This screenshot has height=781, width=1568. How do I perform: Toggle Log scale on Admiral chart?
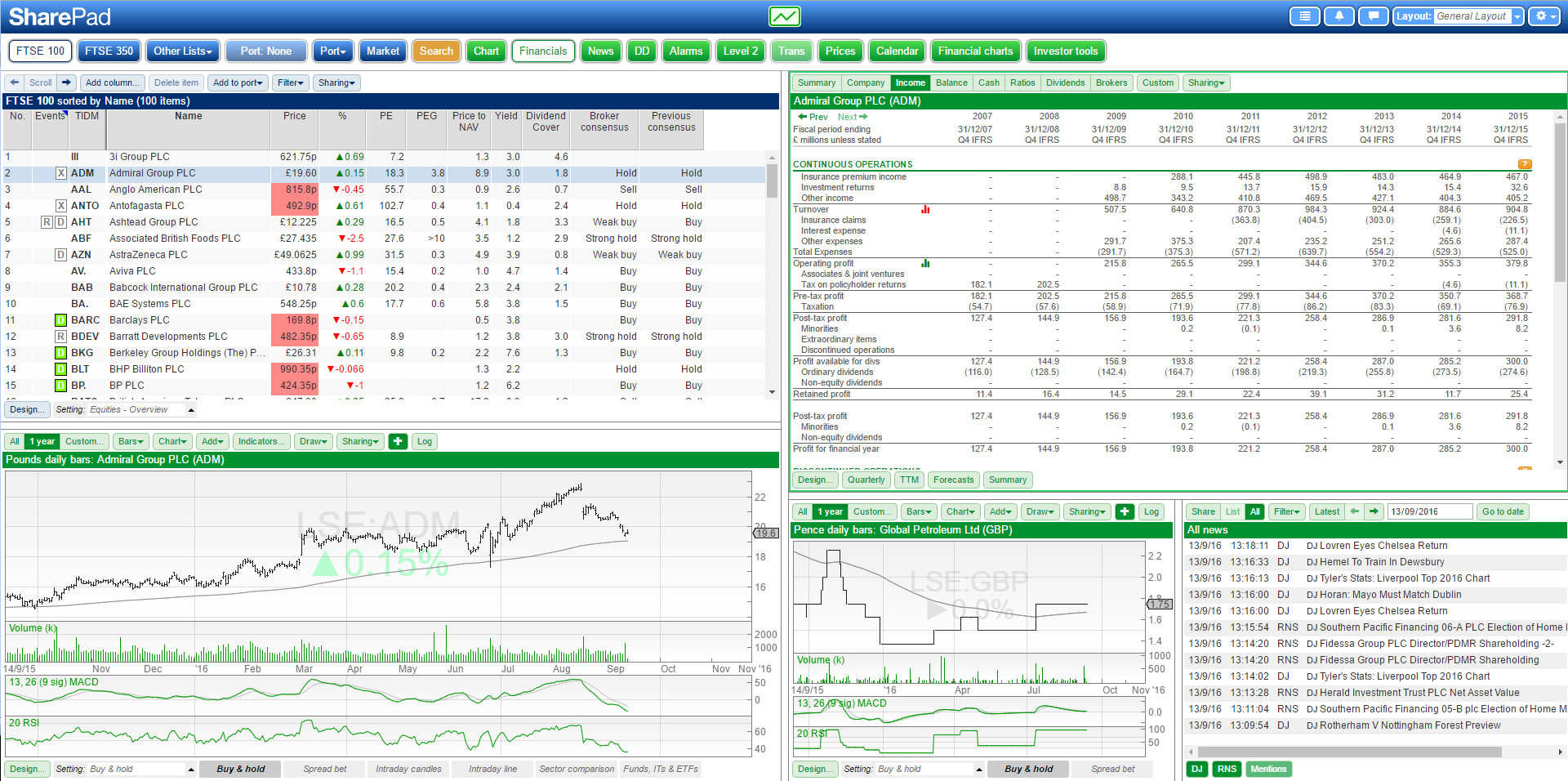point(425,441)
